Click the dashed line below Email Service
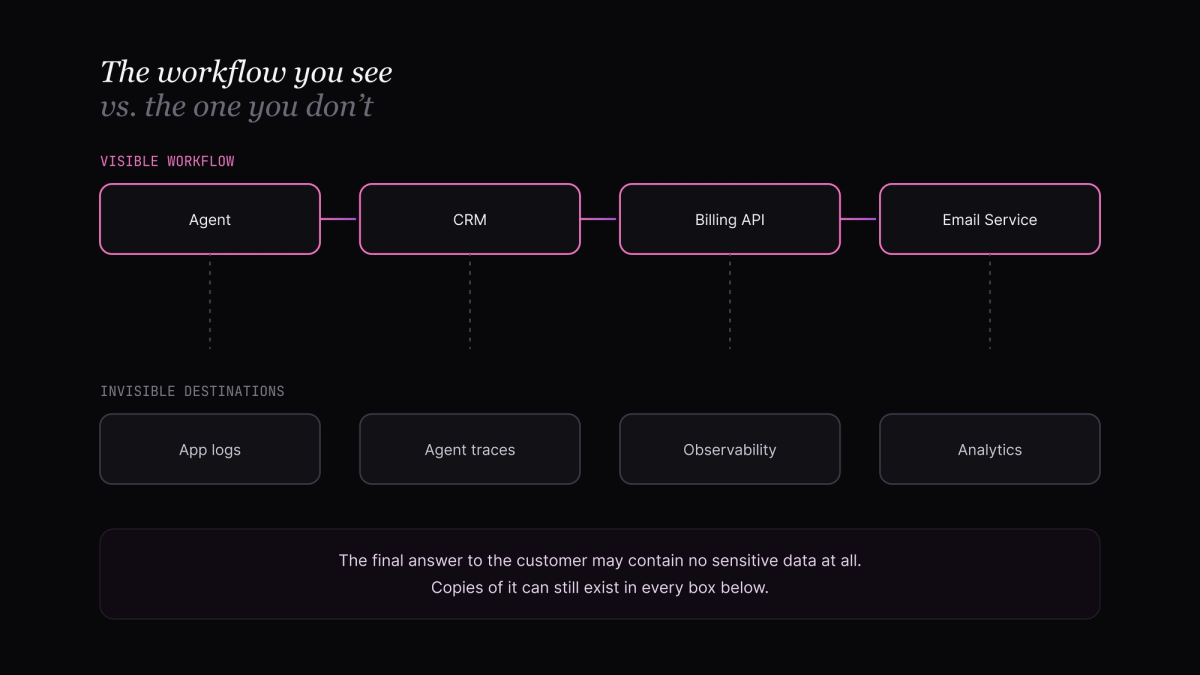Screen dimensions: 1200x675 coord(990,305)
